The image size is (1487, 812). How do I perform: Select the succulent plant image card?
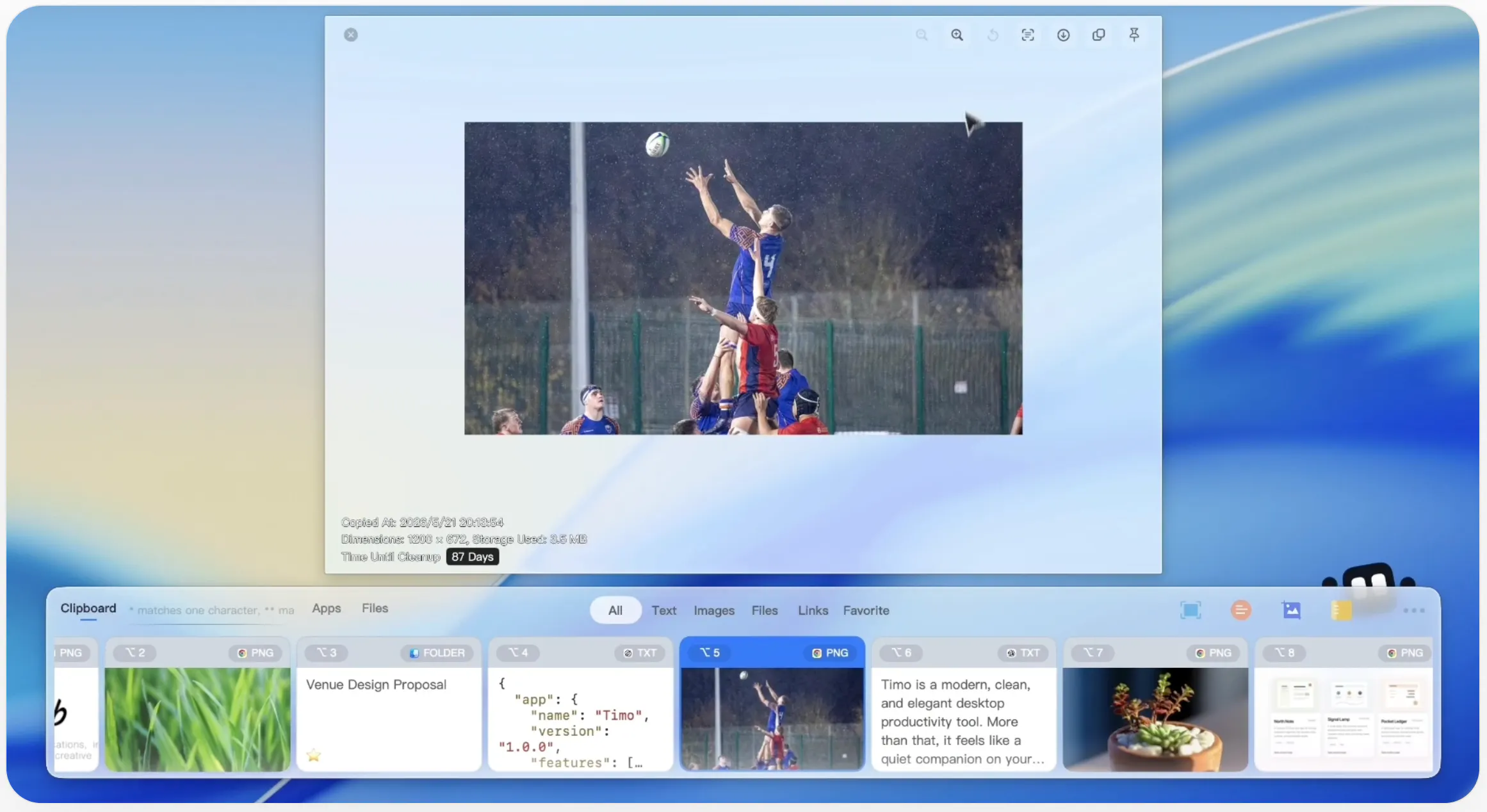[1155, 704]
